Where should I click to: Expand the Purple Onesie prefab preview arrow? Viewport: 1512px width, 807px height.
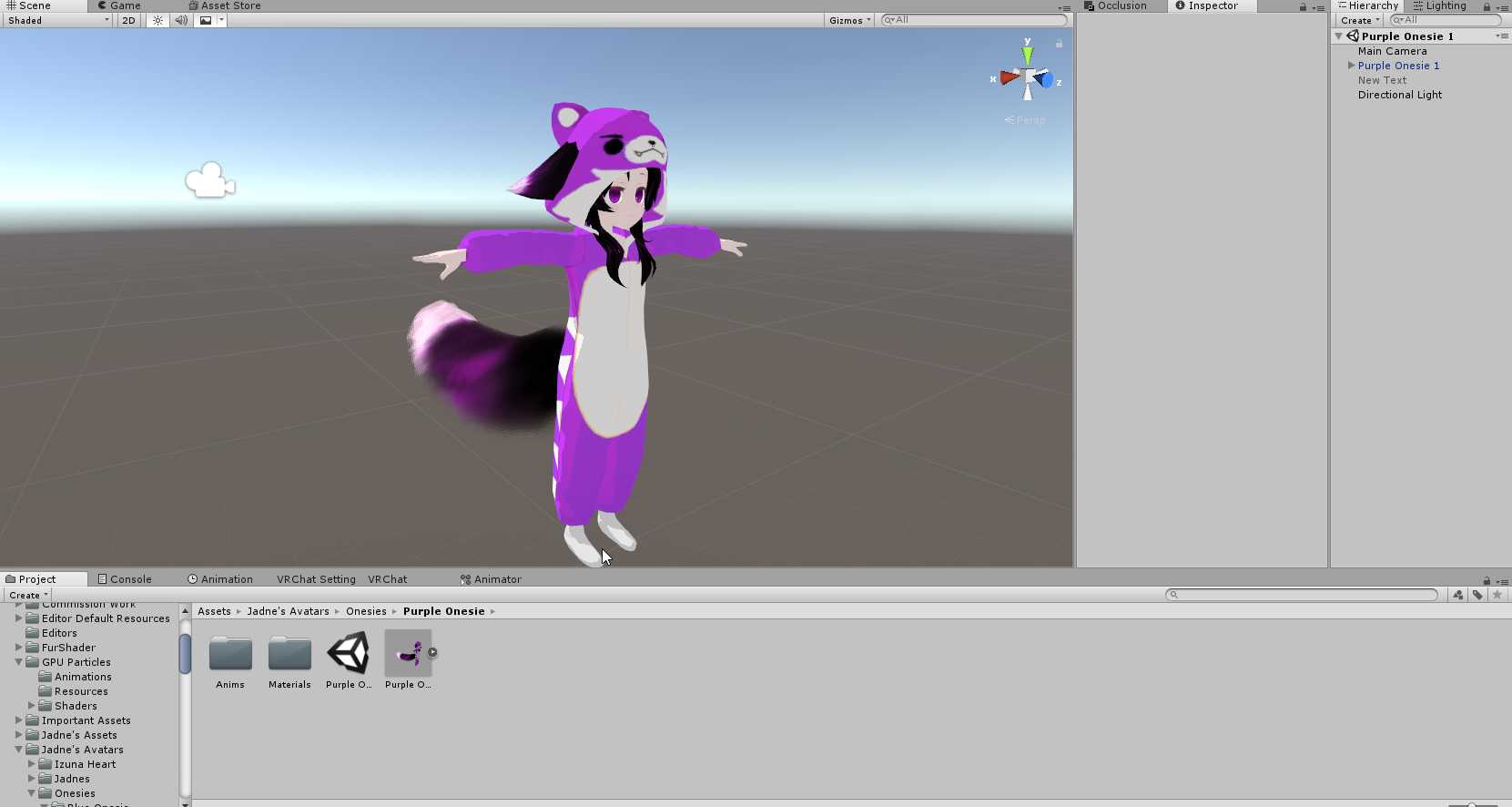click(432, 652)
